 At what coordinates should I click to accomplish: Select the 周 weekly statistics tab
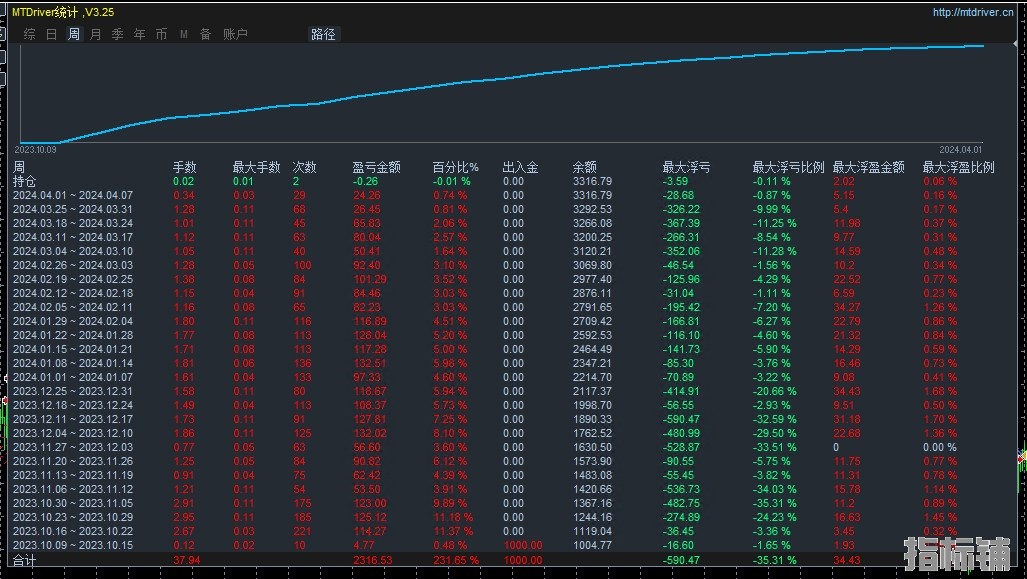pos(74,34)
